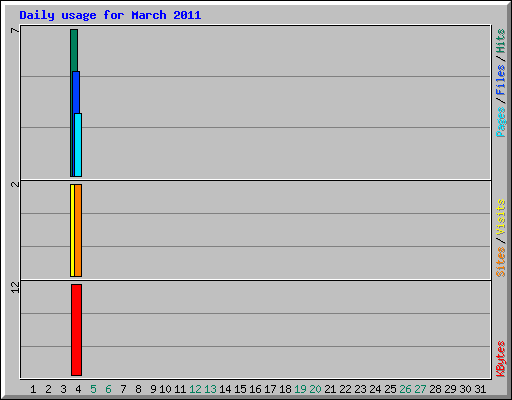
Task: Click day 31 on the x-axis
Action: pyautogui.click(x=480, y=389)
